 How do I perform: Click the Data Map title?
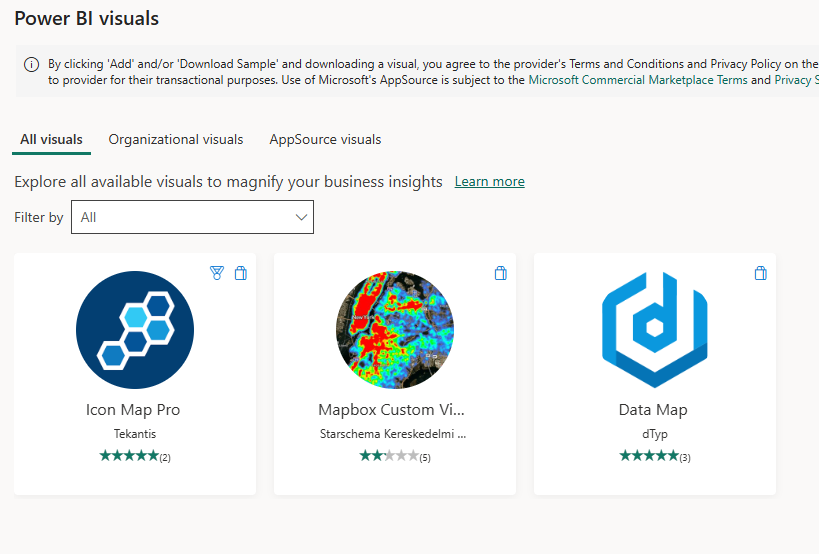point(653,410)
